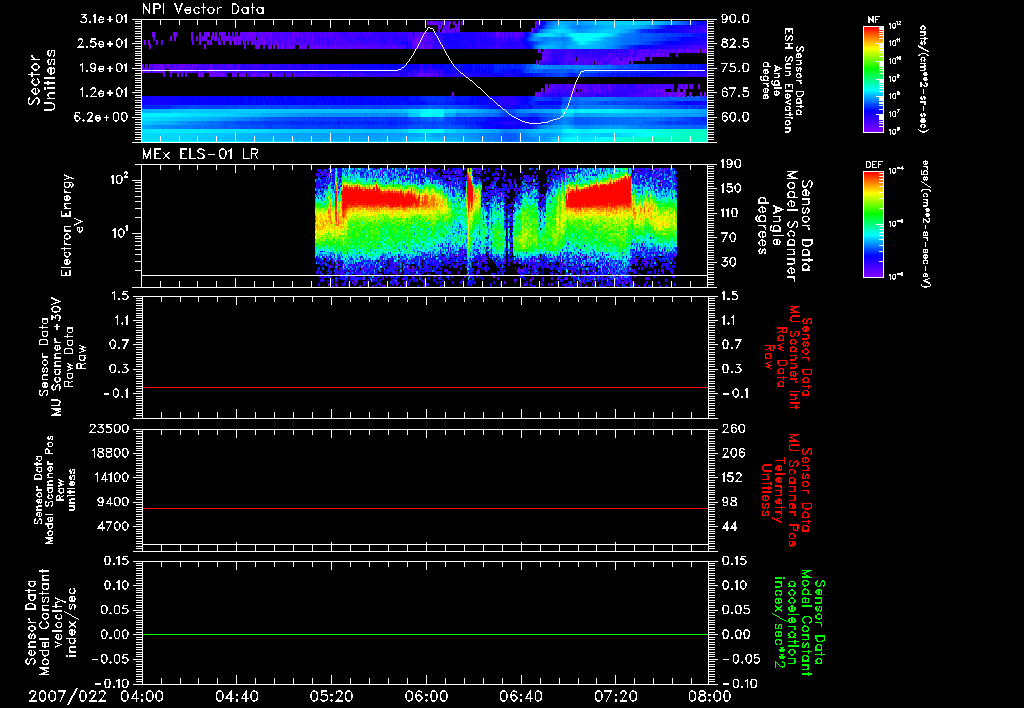Click the DEF color scale bar

click(872, 222)
